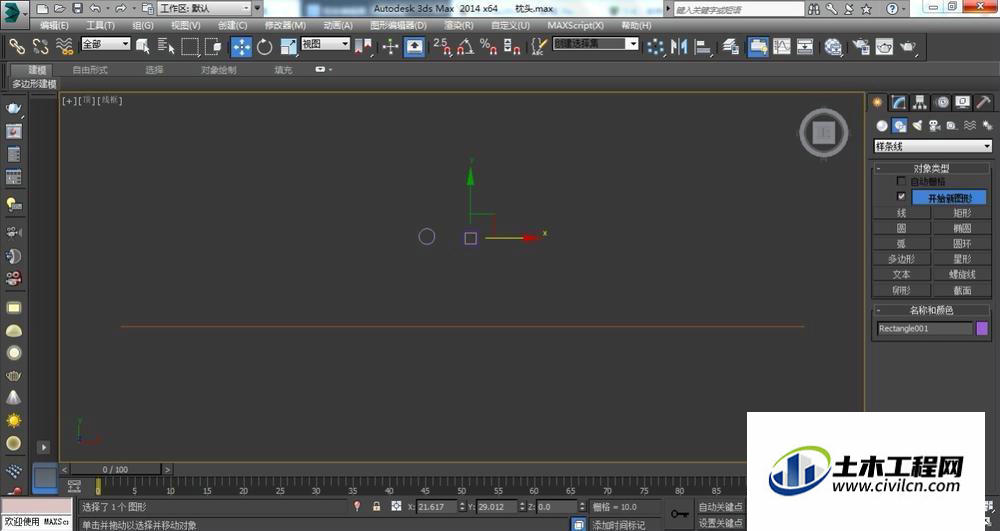Viewport: 1000px width, 531px height.
Task: Open Curve Editor icon
Action: tap(782, 47)
